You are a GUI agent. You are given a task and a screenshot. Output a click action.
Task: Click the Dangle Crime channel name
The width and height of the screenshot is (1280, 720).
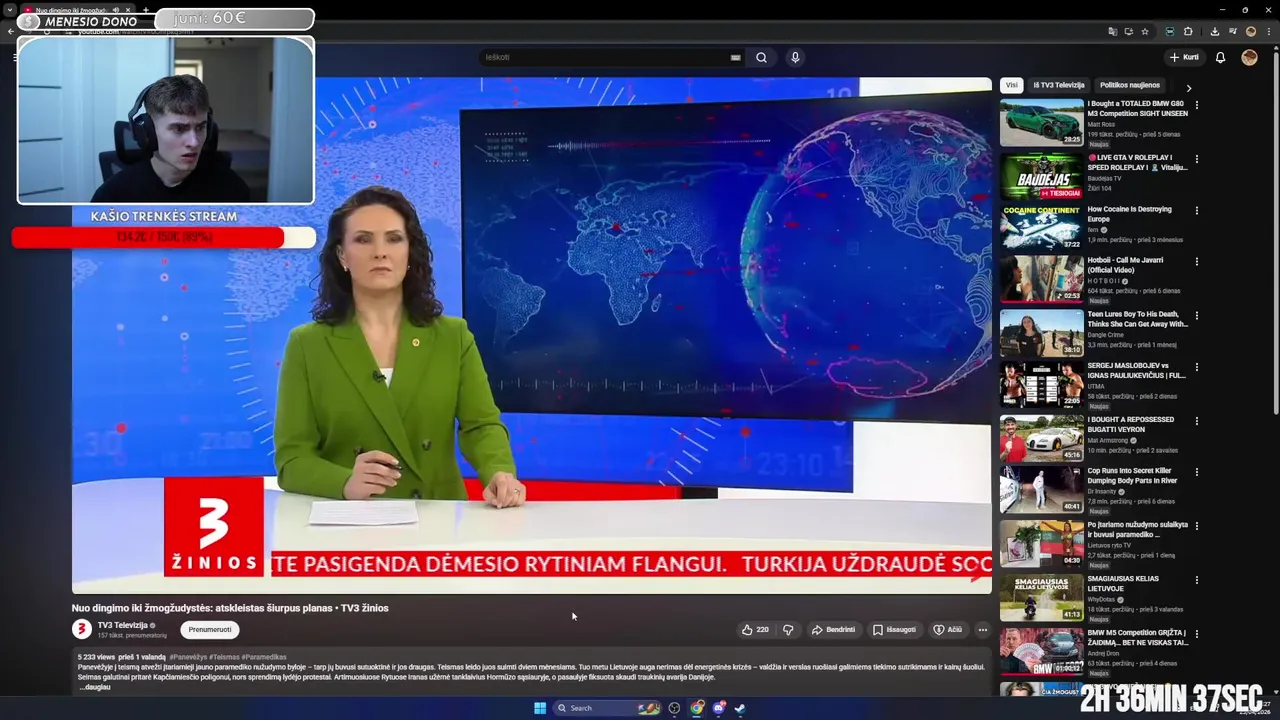(1108, 334)
